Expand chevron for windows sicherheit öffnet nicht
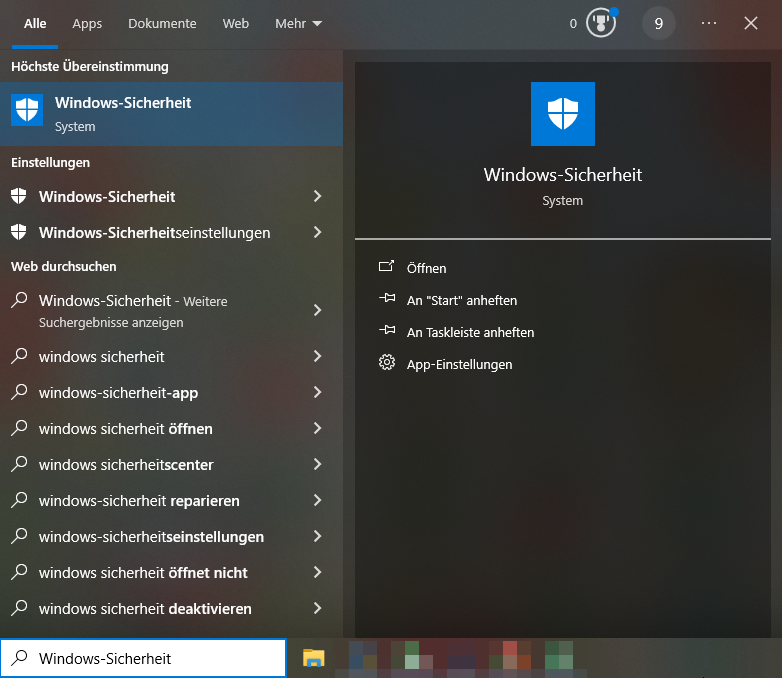 (x=318, y=572)
